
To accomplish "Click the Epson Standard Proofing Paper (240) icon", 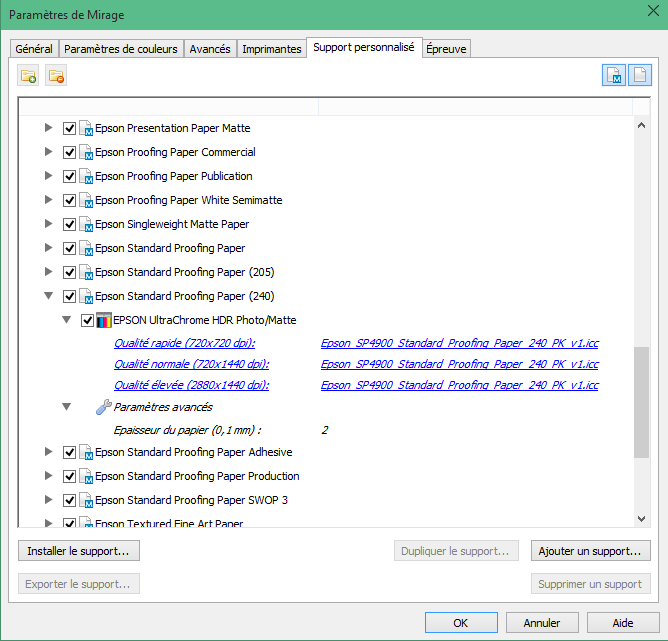I will click(86, 296).
